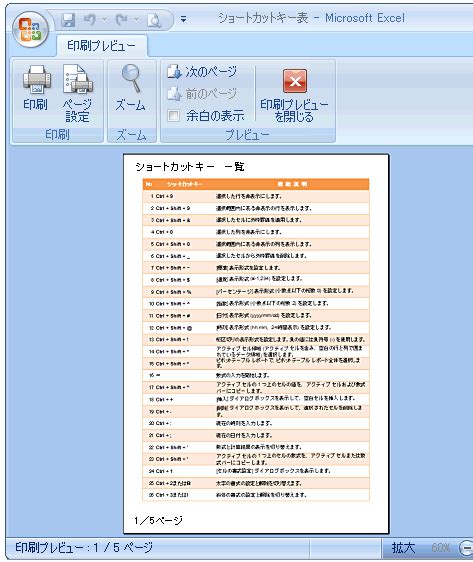Click the 1/5ページ footer text
Viewport: 473px width, 562px height.
pyautogui.click(x=158, y=520)
